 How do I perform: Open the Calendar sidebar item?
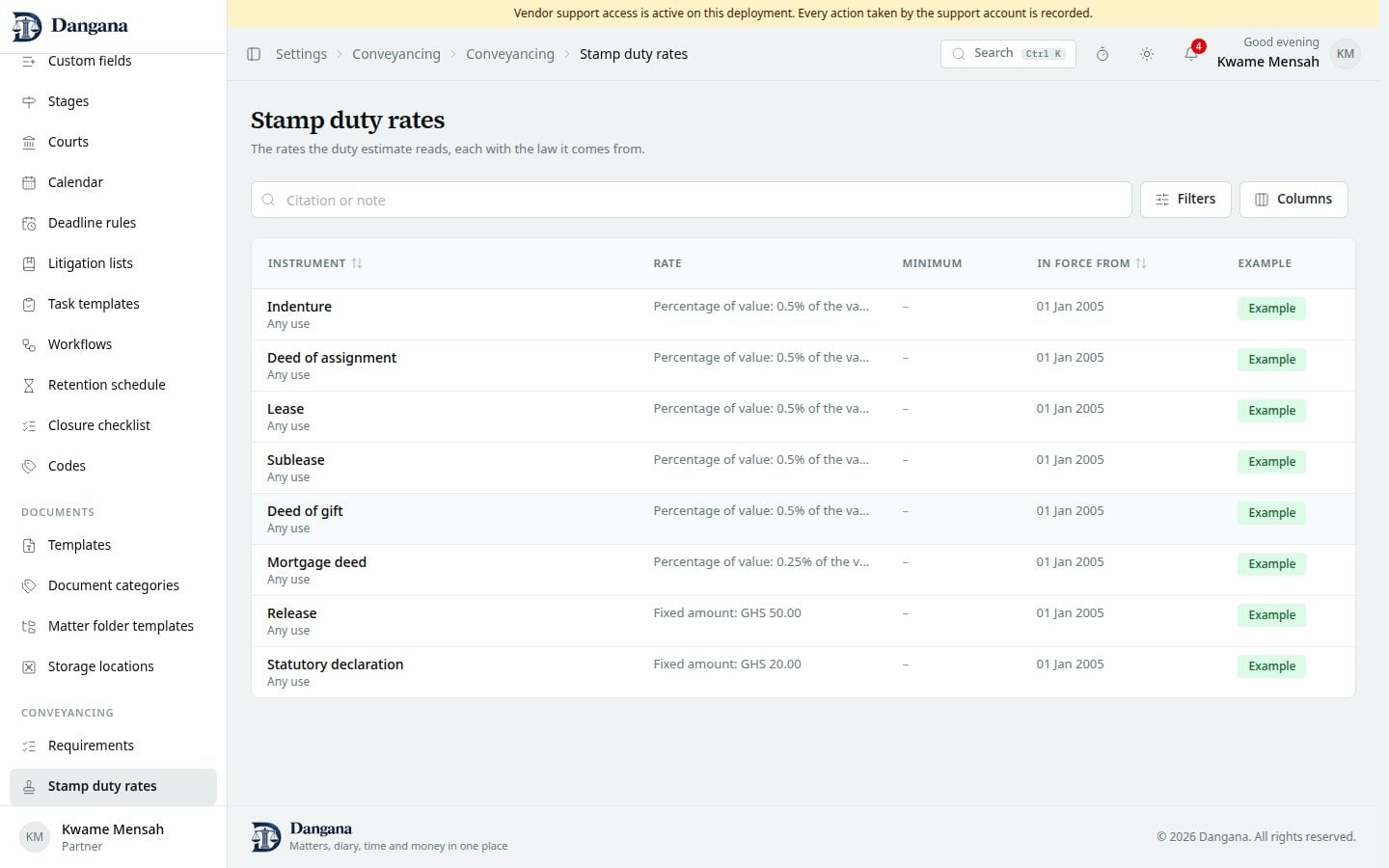tap(113, 182)
